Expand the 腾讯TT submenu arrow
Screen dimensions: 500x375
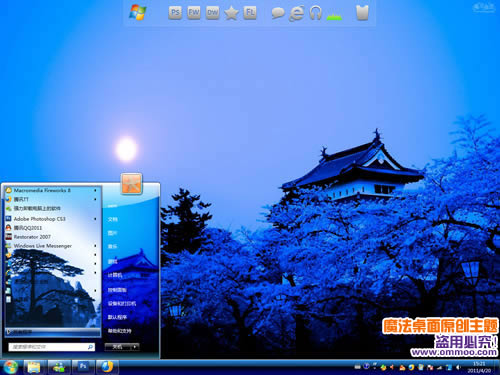pos(95,199)
